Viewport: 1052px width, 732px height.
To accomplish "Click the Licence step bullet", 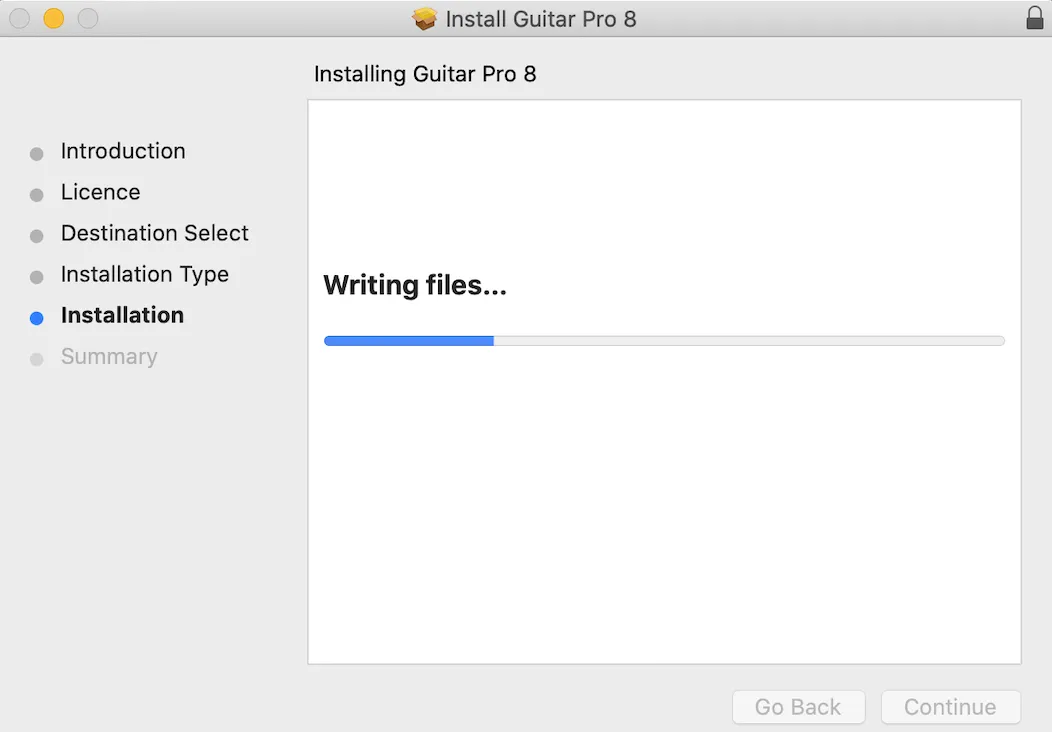I will tap(37, 195).
